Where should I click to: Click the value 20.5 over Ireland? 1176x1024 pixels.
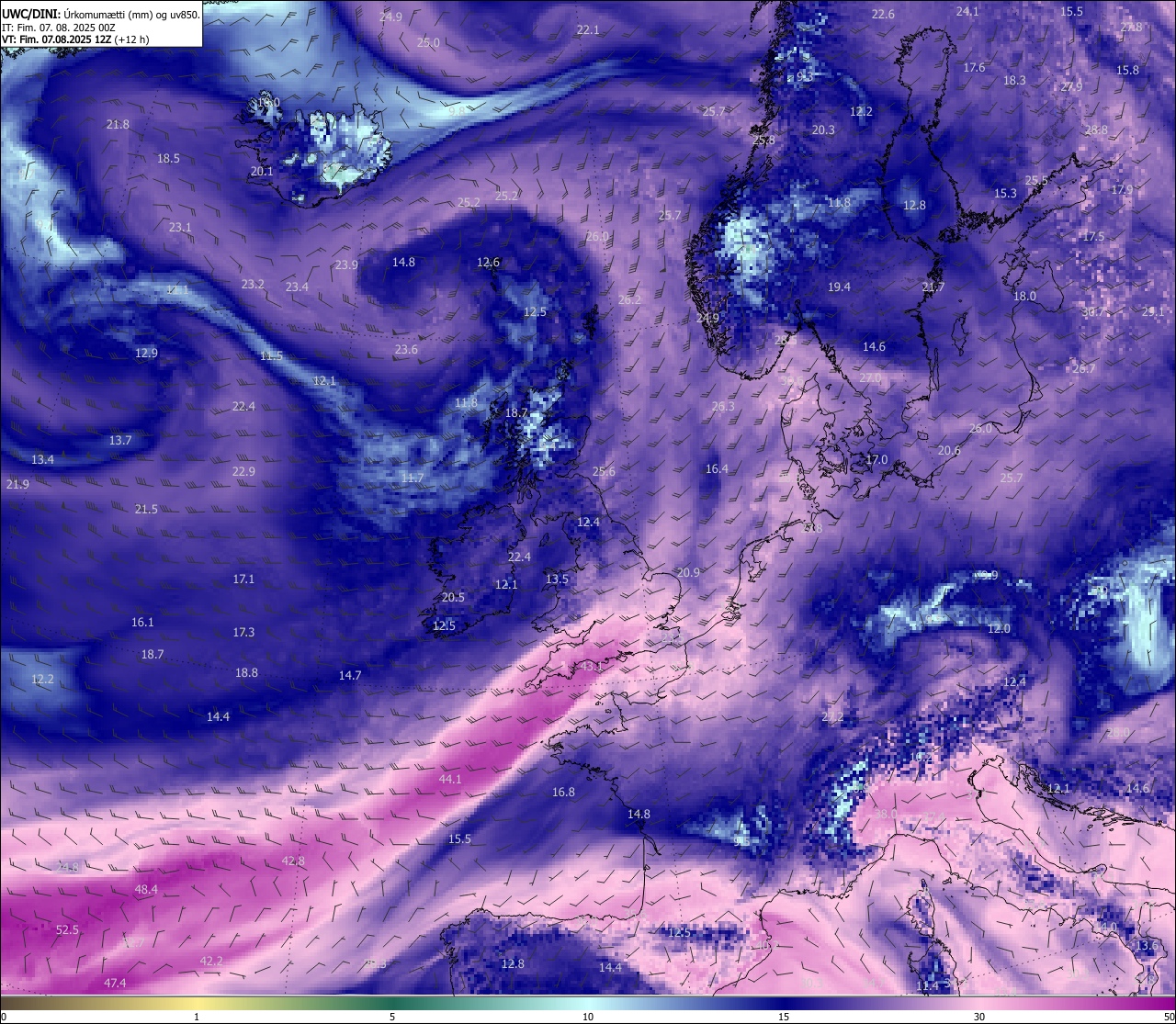click(453, 598)
